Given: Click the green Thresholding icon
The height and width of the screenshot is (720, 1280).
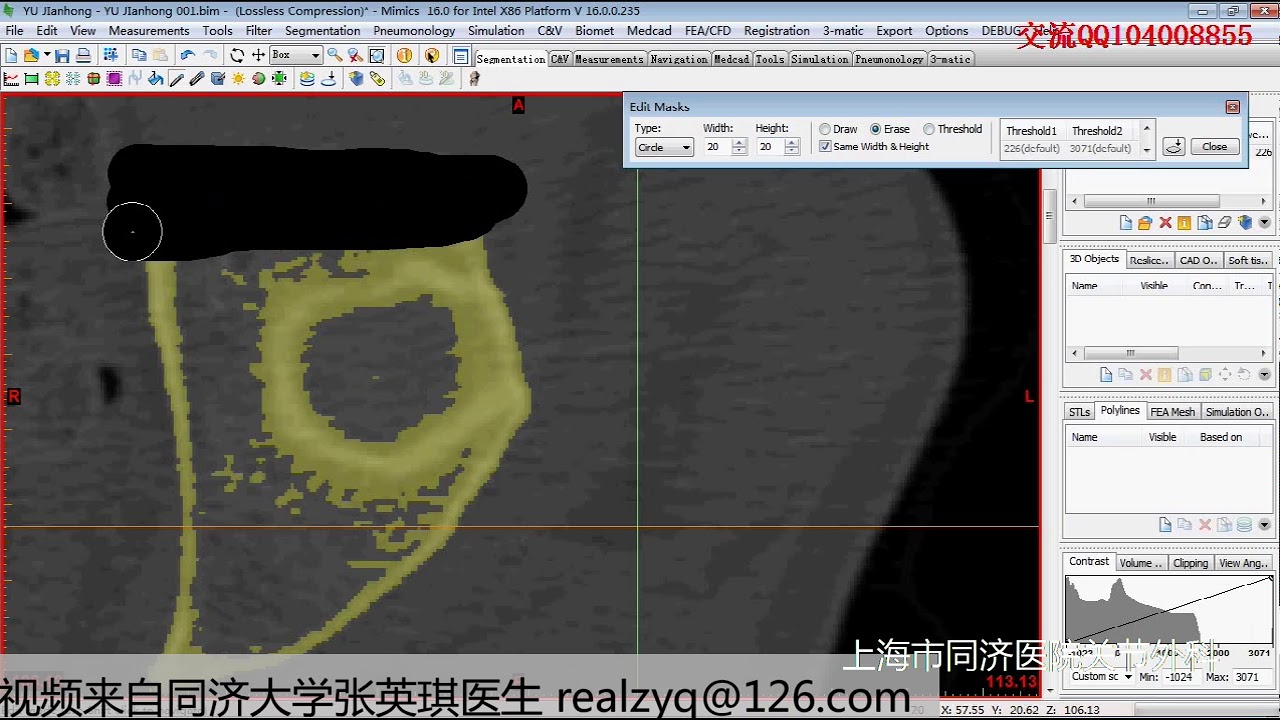Looking at the screenshot, I should click(32, 79).
